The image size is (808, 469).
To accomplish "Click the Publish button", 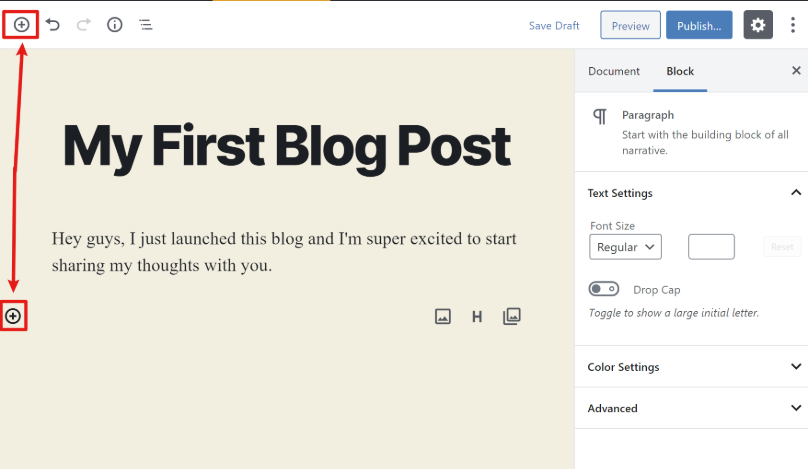I will [x=699, y=25].
